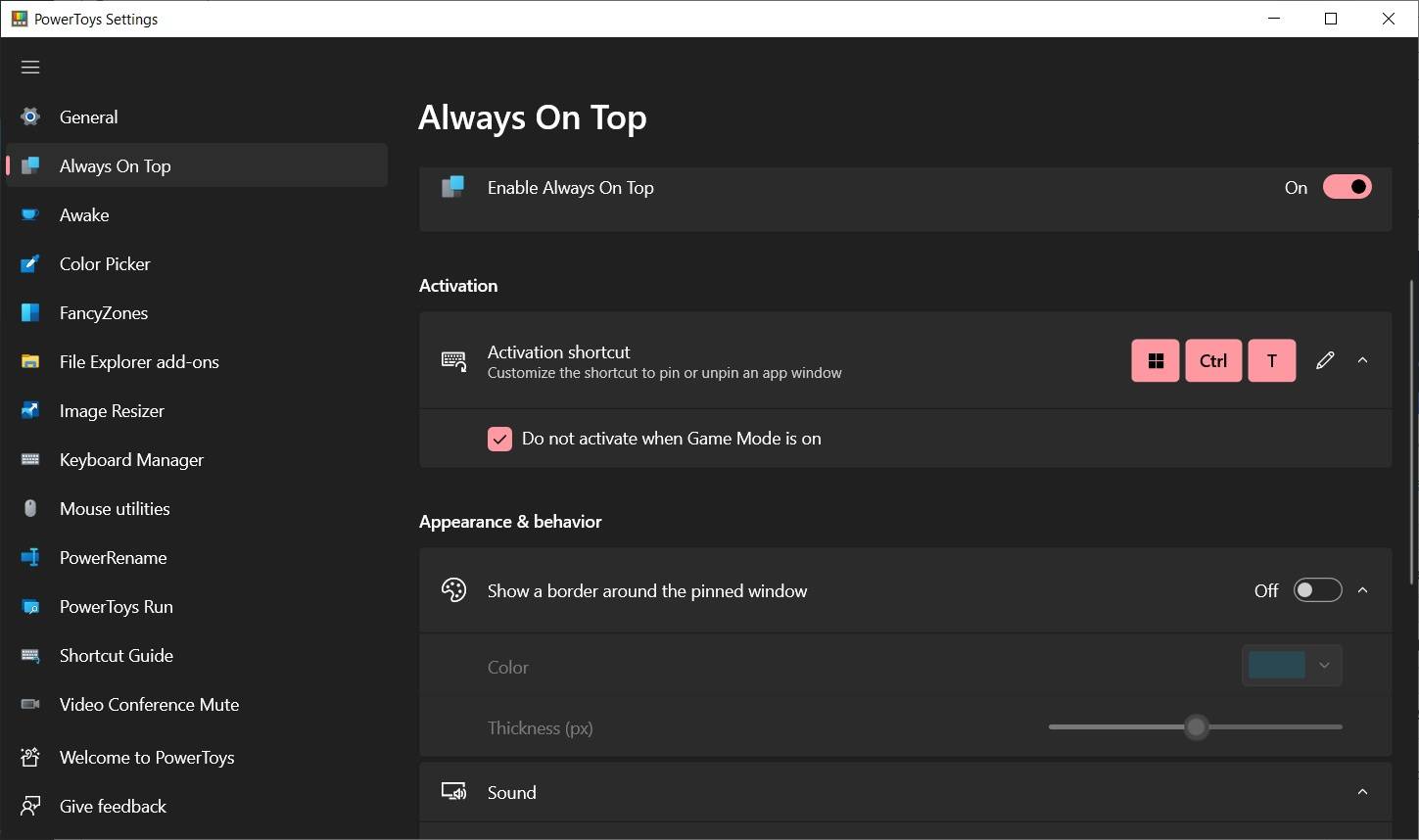
Task: Click Give feedback in the sidebar
Action: 113,806
